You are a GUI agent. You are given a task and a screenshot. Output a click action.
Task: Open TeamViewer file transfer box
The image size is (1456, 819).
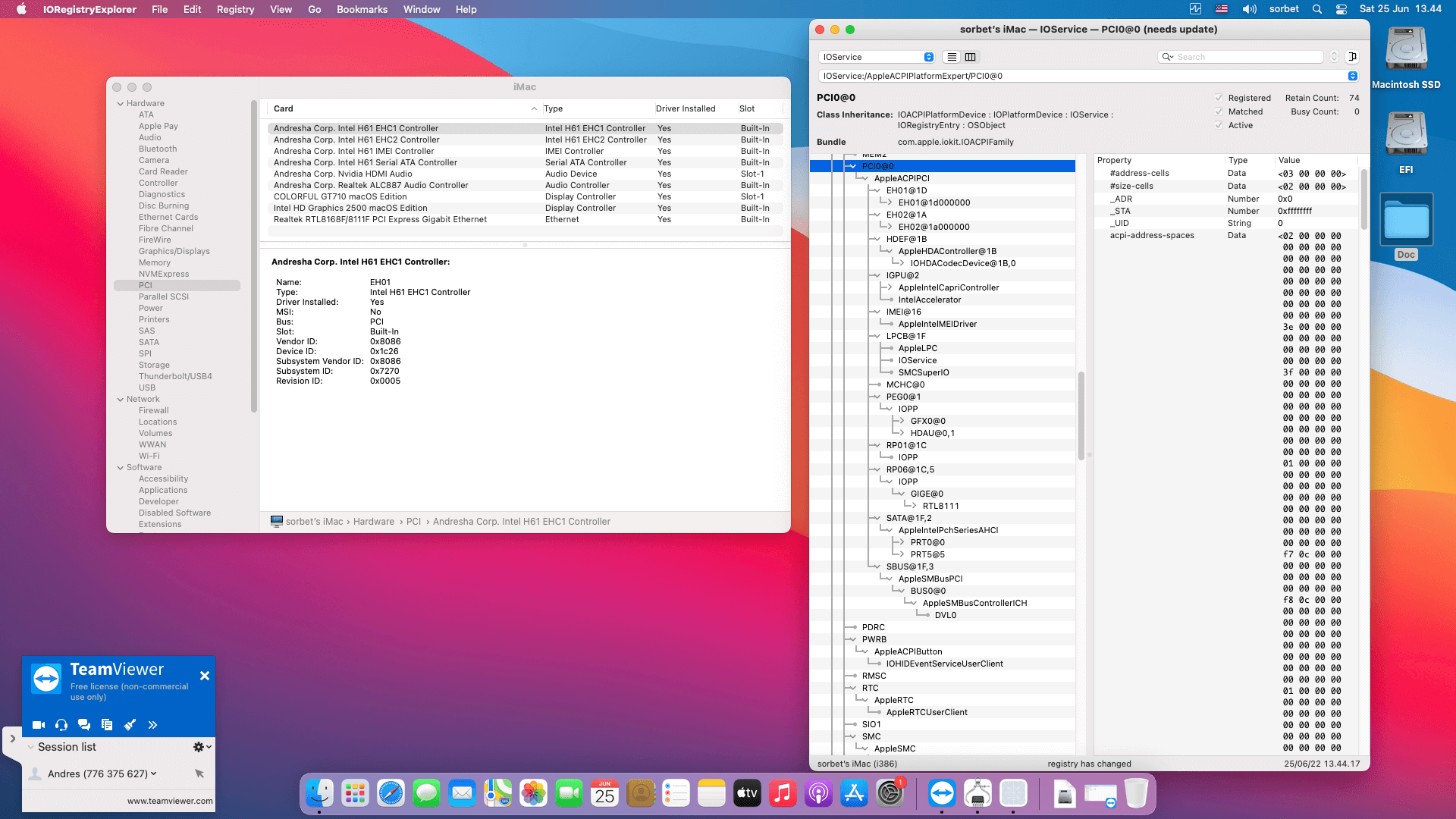tap(107, 725)
